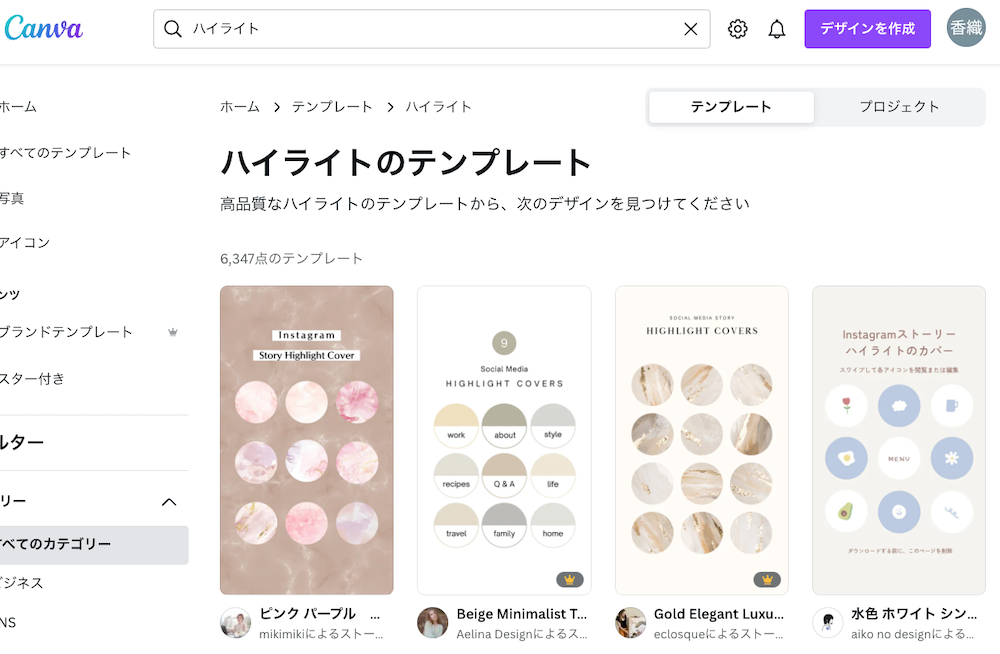Click the crown icon beside ブランドテンプレート
The width and height of the screenshot is (1000, 654).
[172, 333]
